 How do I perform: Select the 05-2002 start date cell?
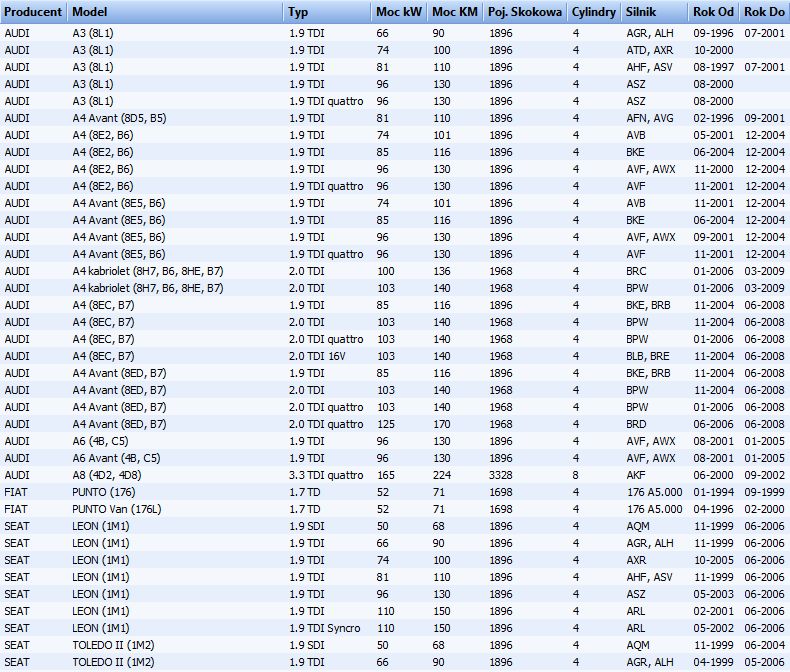point(713,628)
